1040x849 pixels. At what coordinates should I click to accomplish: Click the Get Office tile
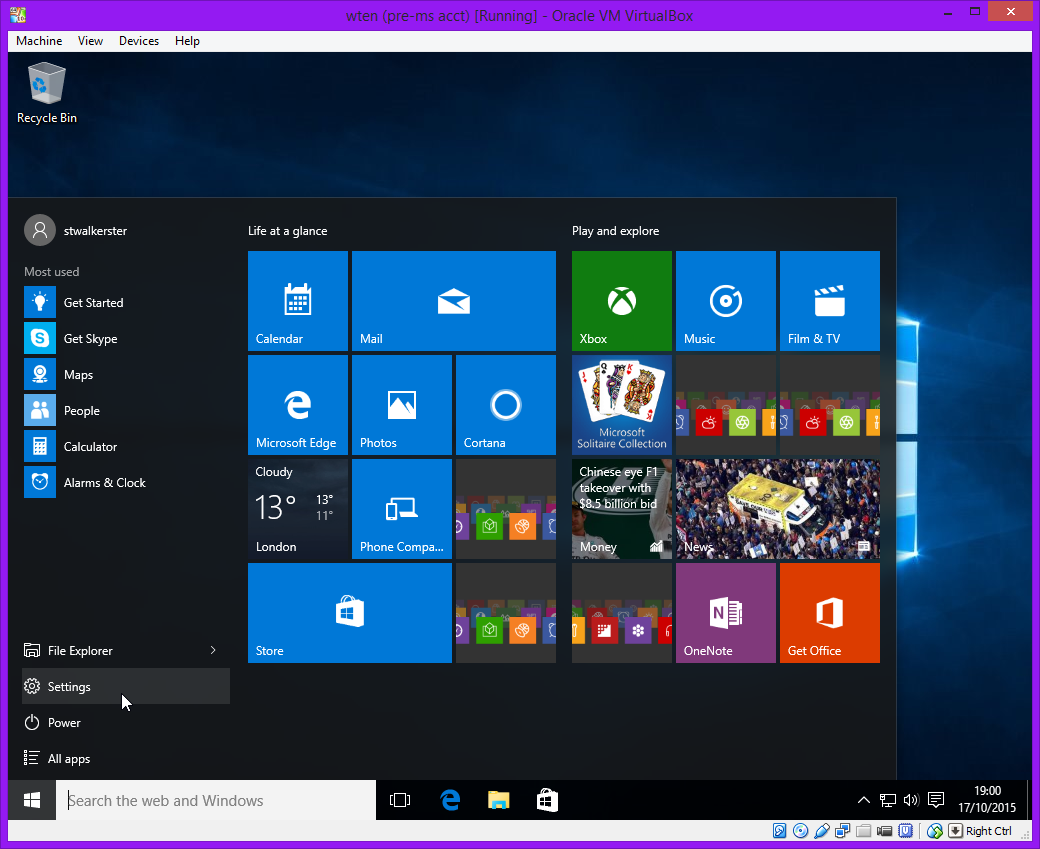coord(829,613)
